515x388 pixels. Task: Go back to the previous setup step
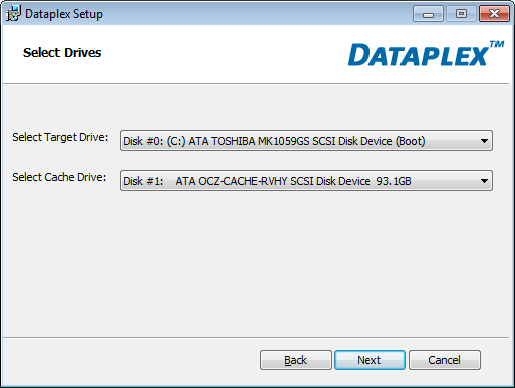pyautogui.click(x=296, y=360)
